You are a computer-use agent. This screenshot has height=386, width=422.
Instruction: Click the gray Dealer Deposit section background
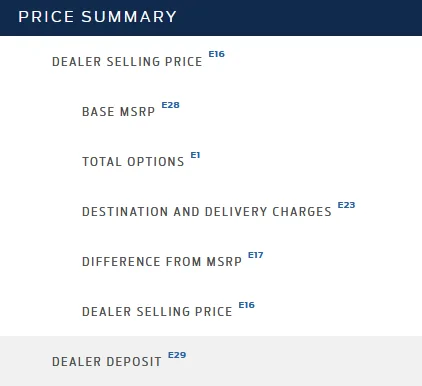pyautogui.click(x=211, y=361)
